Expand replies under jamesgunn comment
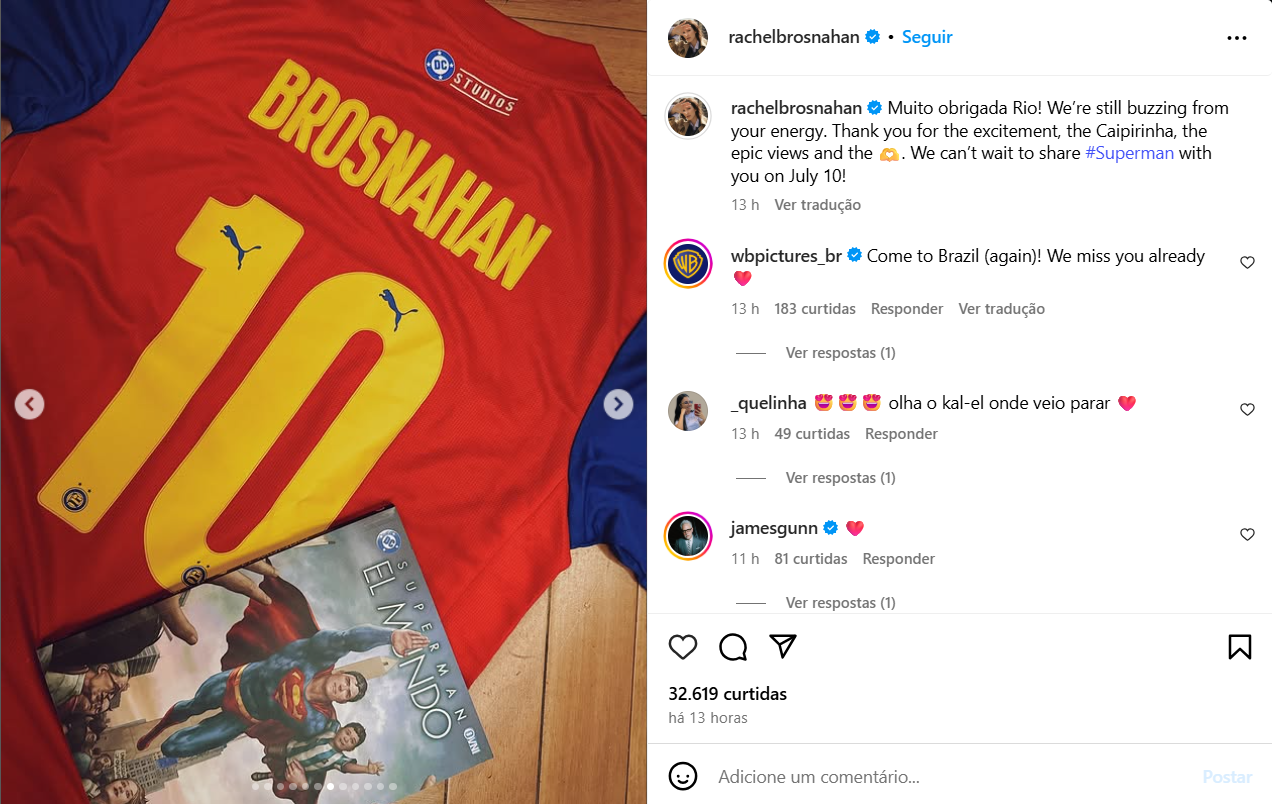This screenshot has width=1272, height=804. pos(840,603)
